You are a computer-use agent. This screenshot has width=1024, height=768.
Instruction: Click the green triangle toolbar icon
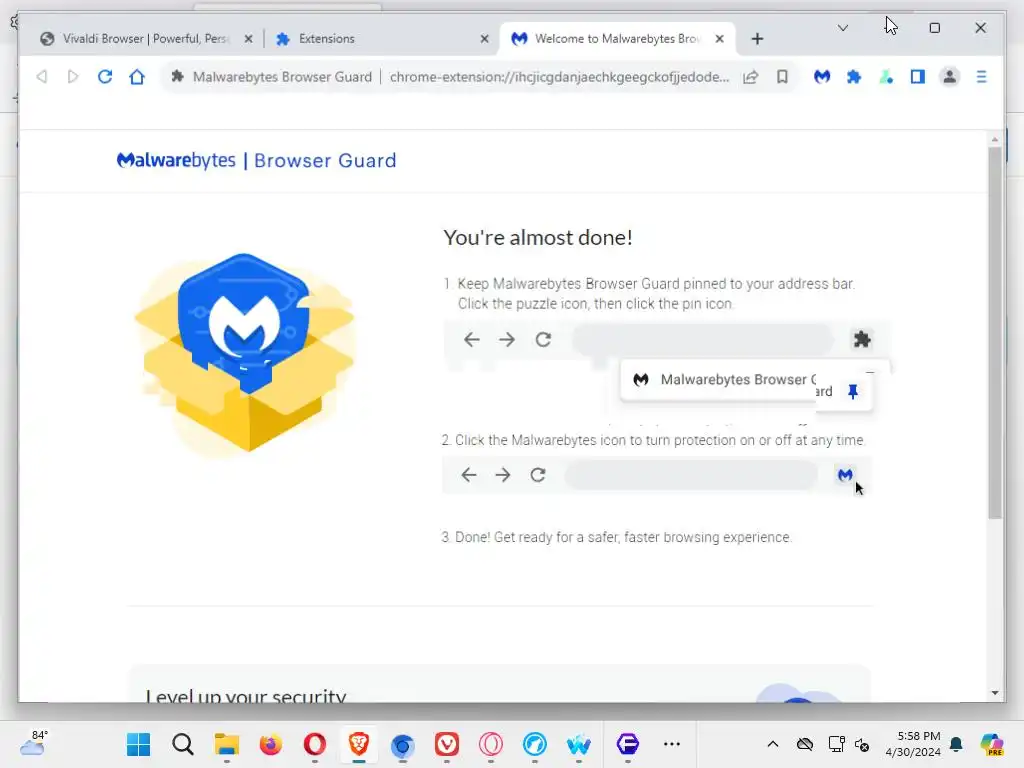pos(886,77)
